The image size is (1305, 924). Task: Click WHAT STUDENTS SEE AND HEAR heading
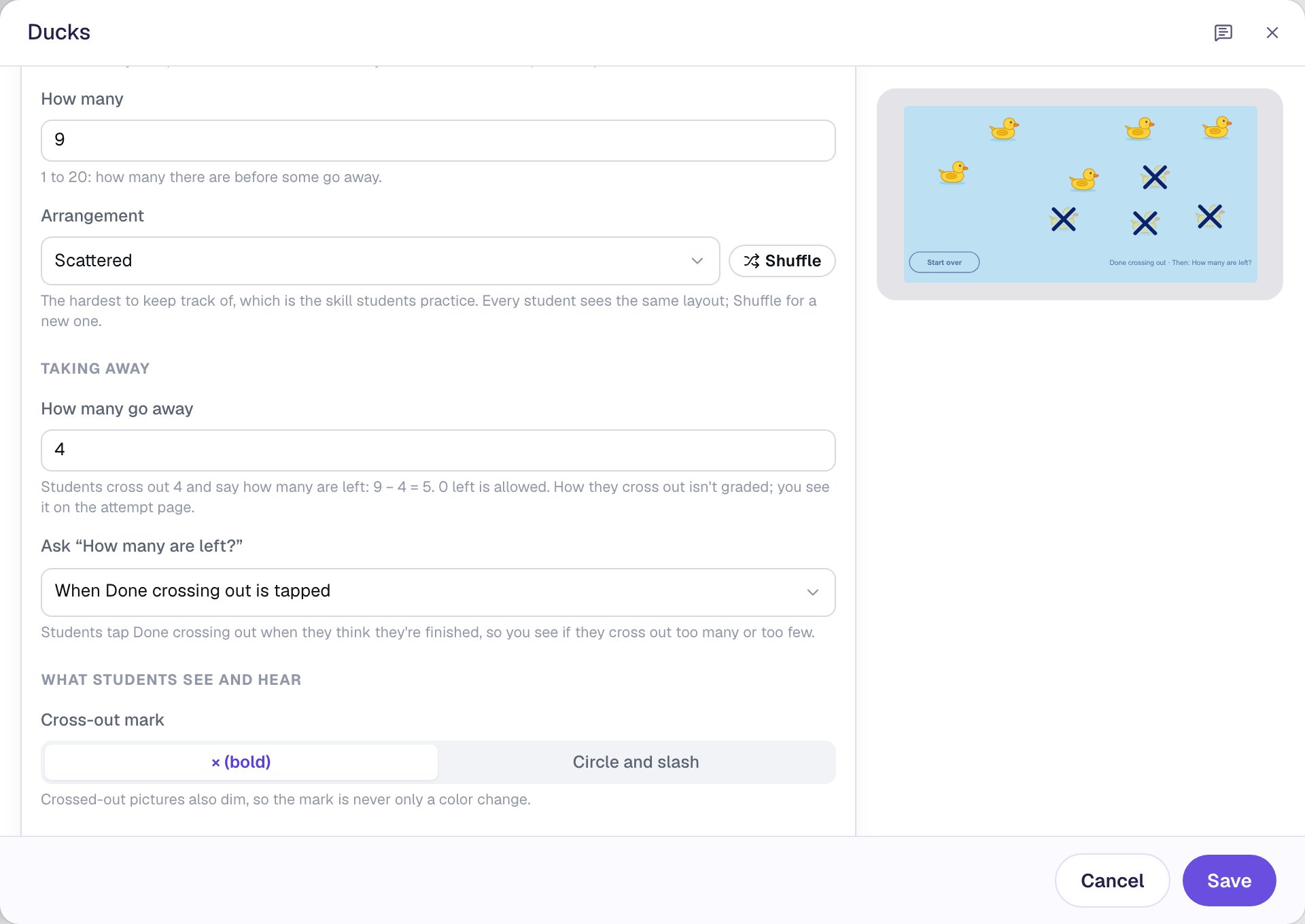(x=171, y=679)
